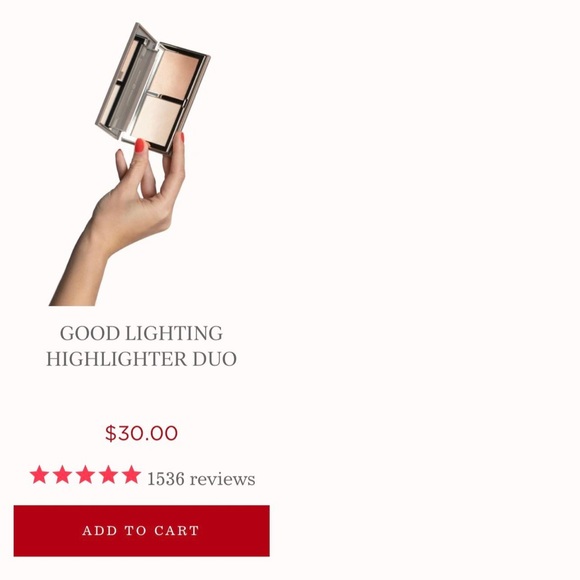Click the words GOOD LIGHTING

(x=141, y=333)
